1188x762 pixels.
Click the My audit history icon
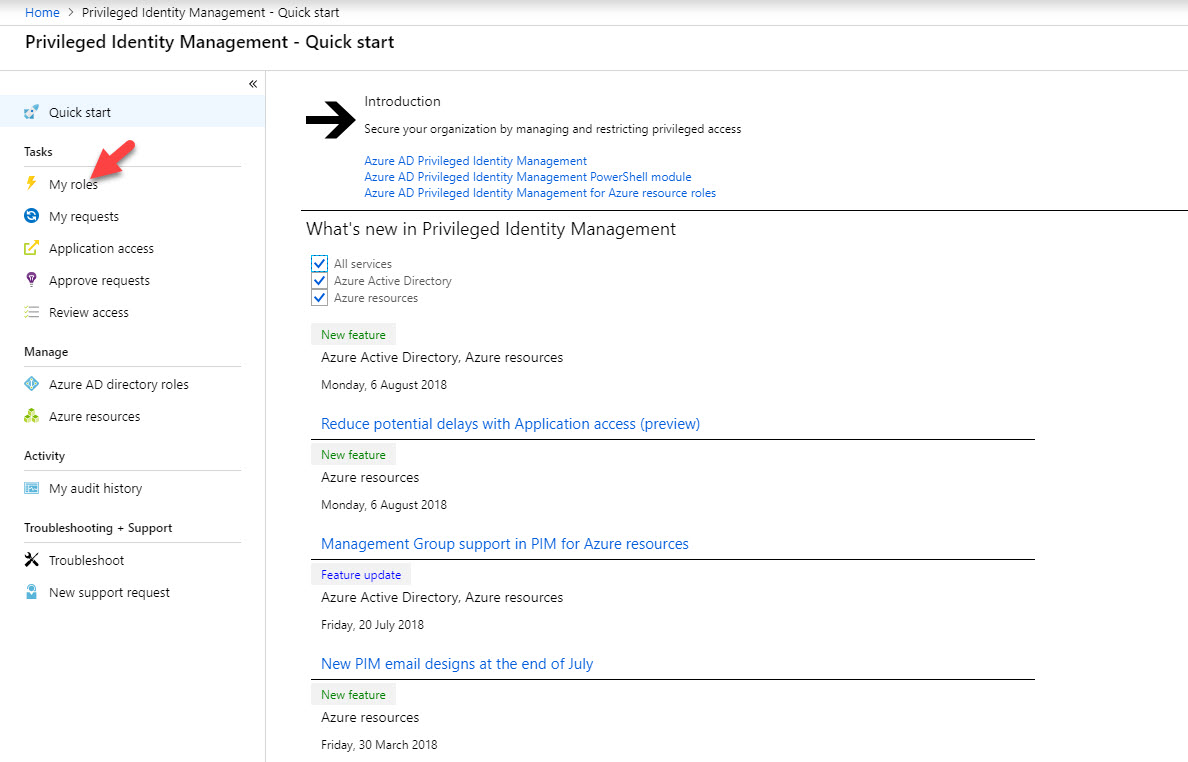point(31,488)
